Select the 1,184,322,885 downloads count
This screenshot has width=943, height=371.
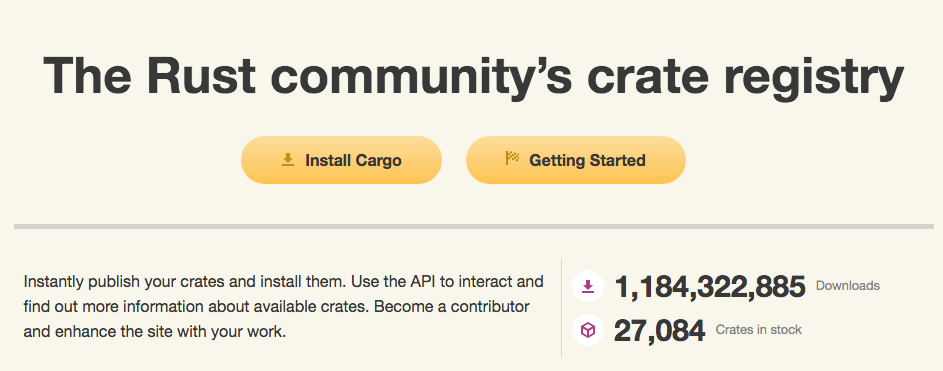coord(710,287)
